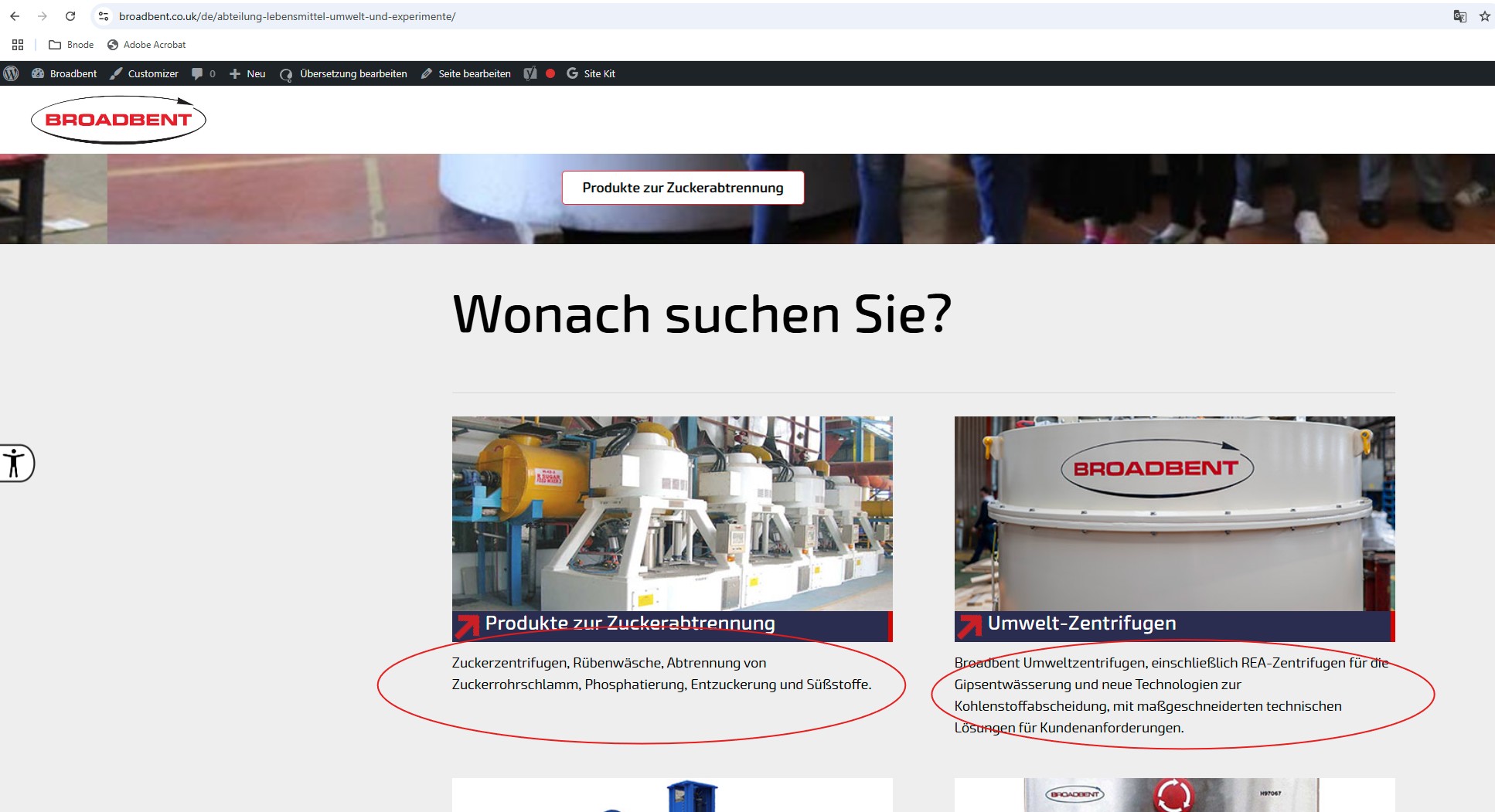Open the Google Translate icon in the address bar

(1459, 16)
